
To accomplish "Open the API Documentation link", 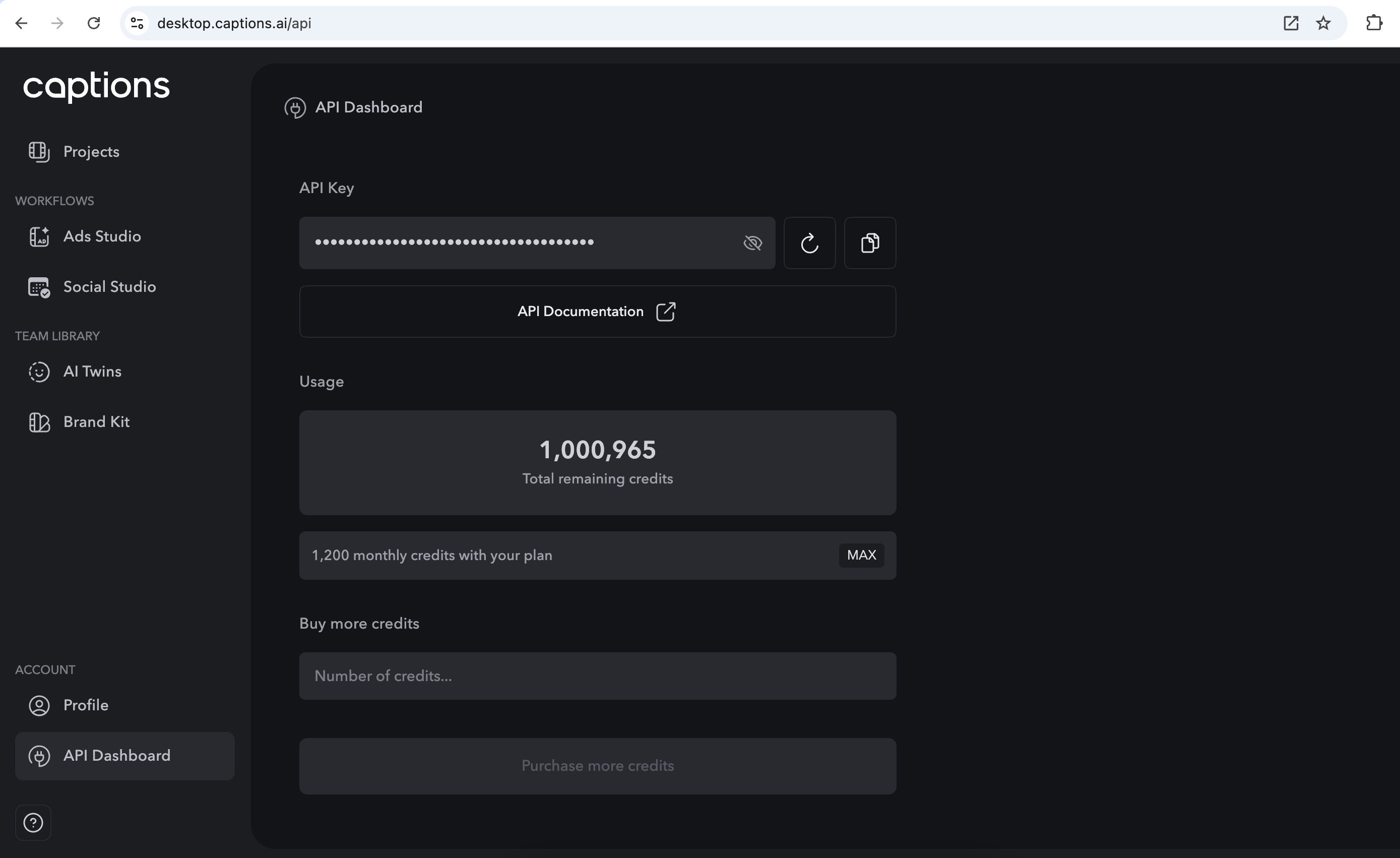I will pos(598,312).
